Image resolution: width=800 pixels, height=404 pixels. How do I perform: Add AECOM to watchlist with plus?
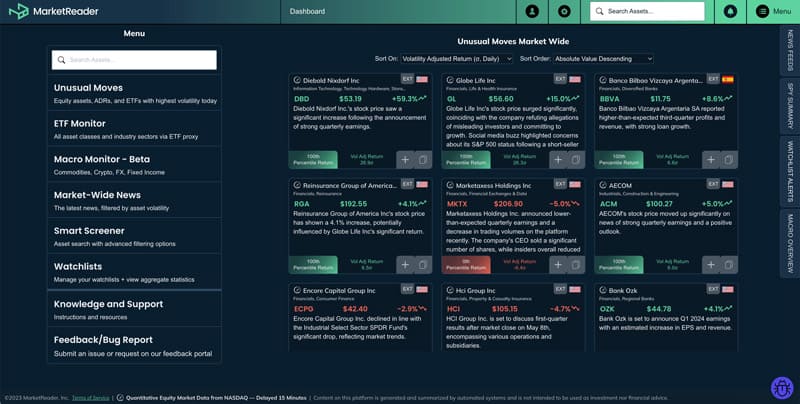click(x=711, y=265)
